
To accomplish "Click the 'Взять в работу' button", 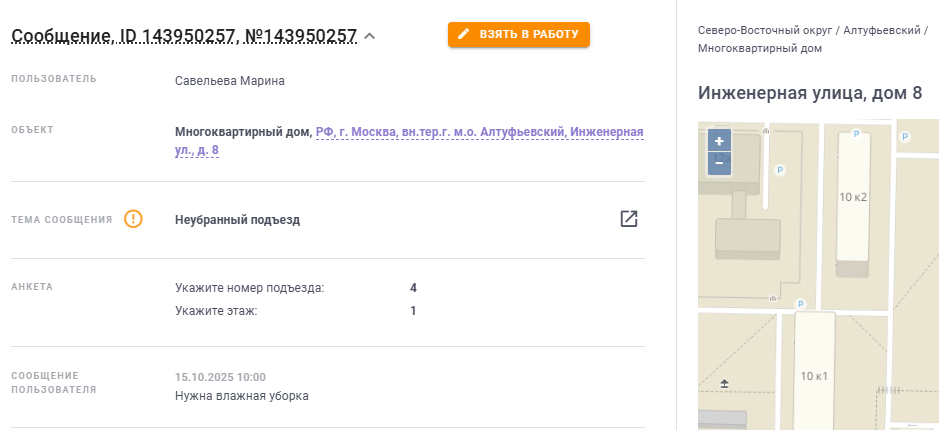I will tap(519, 35).
